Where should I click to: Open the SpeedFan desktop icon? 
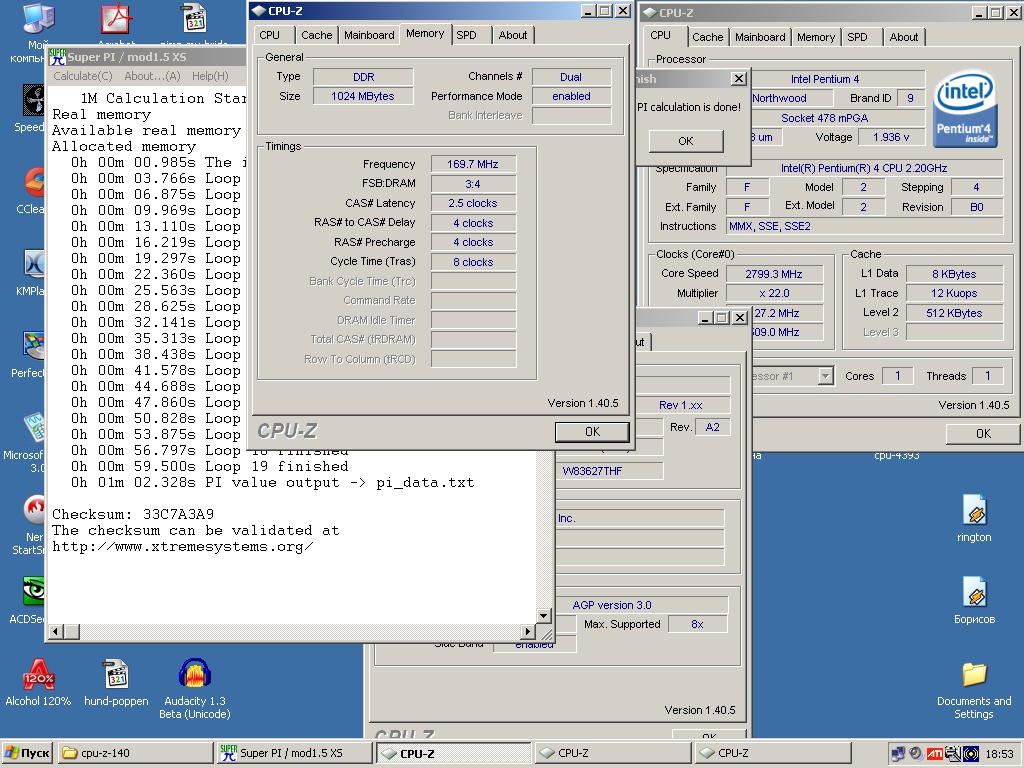(x=34, y=101)
